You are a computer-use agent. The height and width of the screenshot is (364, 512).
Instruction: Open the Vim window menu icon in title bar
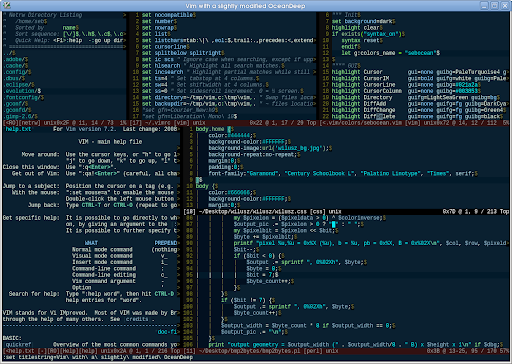point(6,5)
